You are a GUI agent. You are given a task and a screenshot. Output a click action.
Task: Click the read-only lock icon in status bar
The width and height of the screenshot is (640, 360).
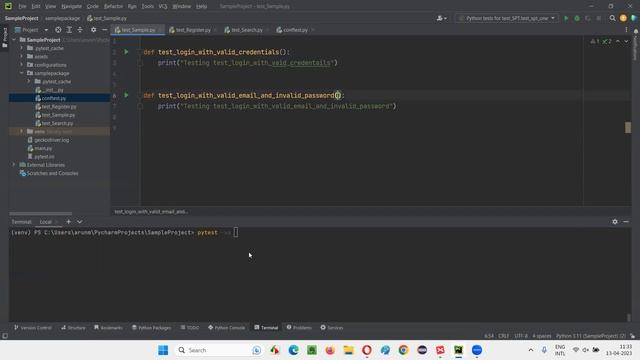[632, 336]
